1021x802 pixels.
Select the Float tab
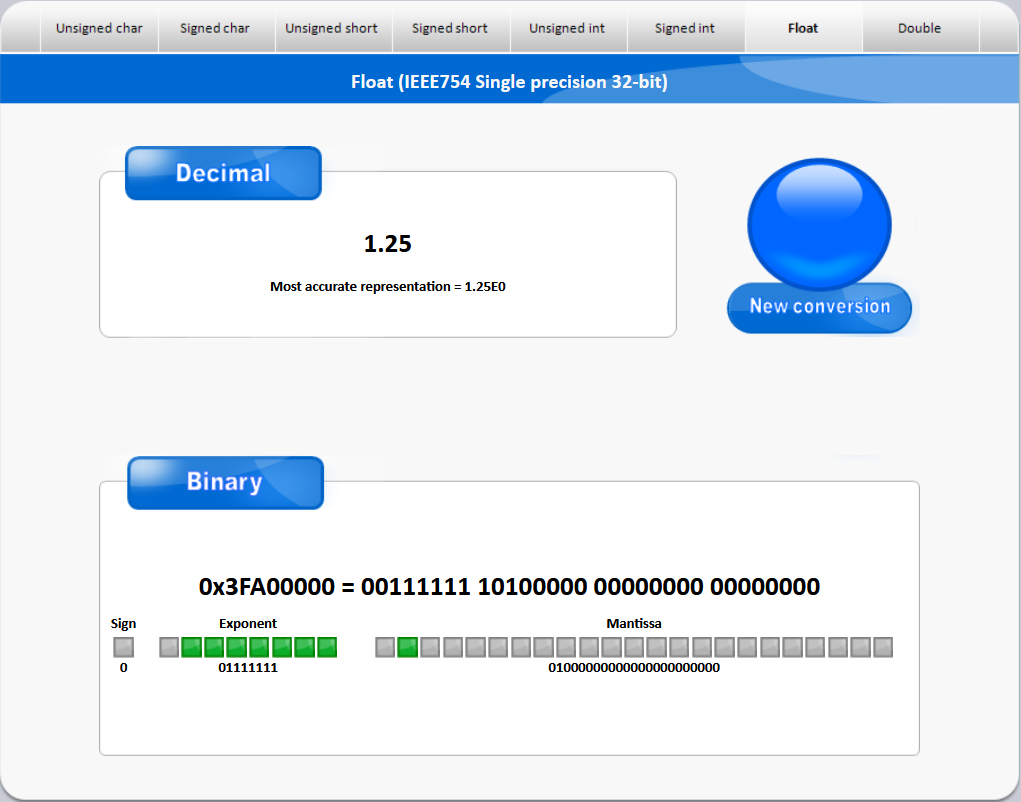click(803, 28)
